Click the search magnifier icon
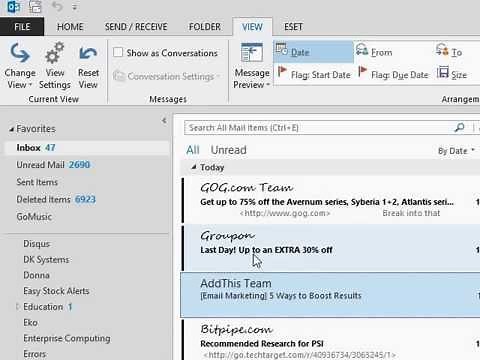 click(x=460, y=127)
